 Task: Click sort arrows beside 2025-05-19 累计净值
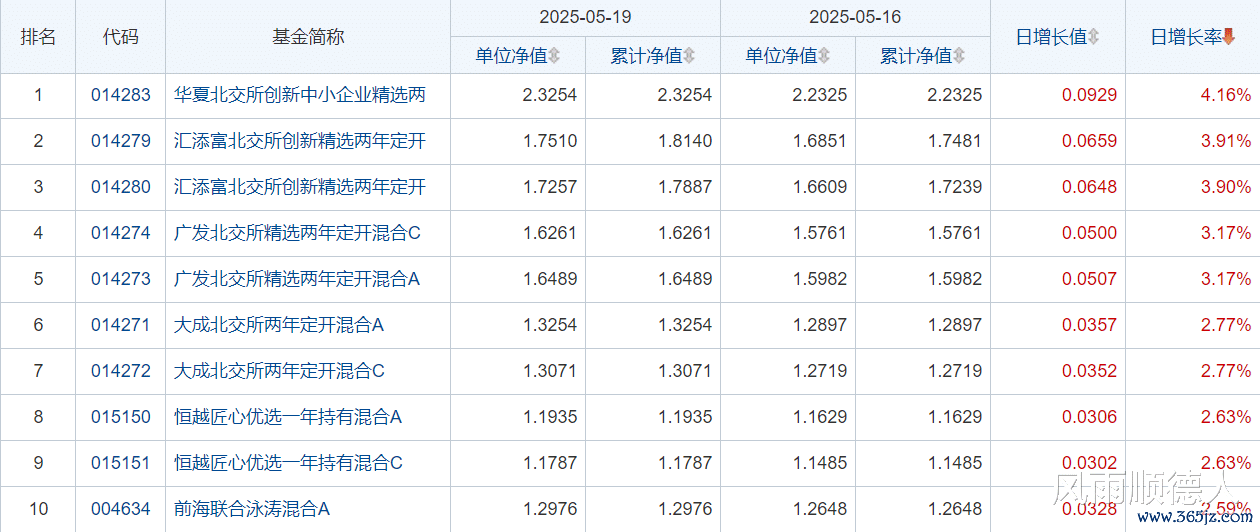(x=689, y=56)
